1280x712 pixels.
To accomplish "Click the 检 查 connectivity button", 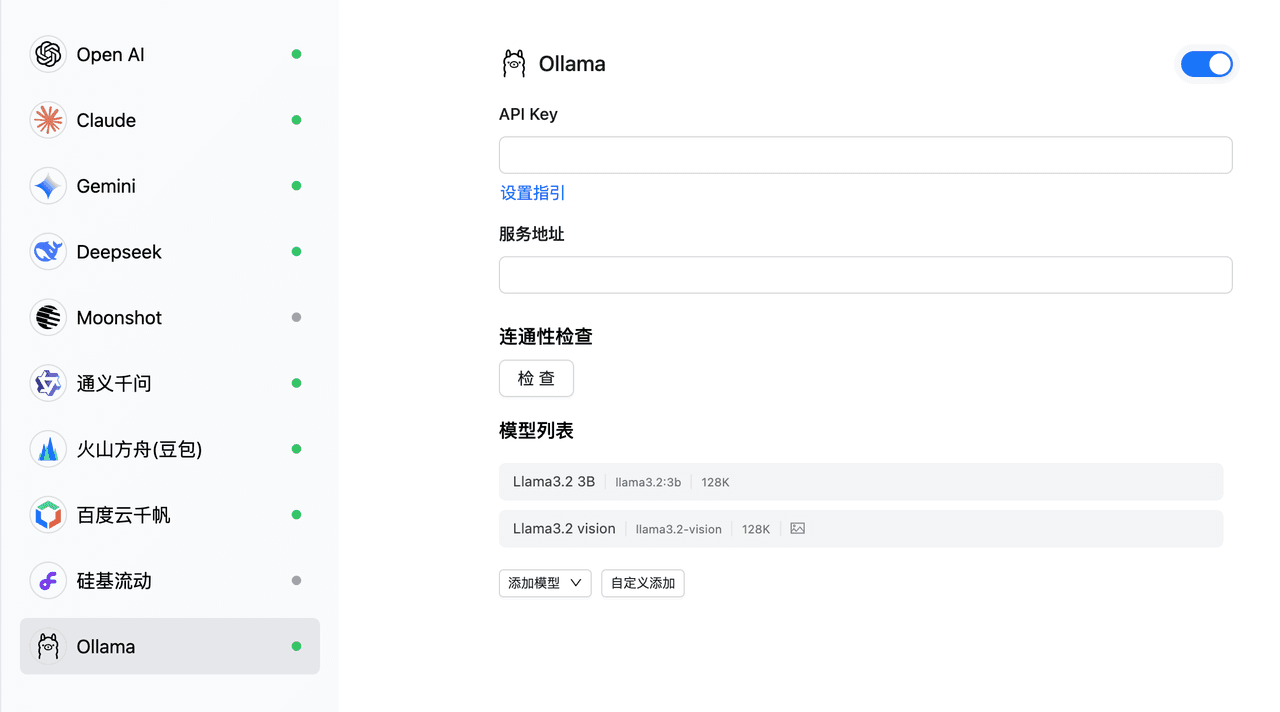I will [x=536, y=379].
